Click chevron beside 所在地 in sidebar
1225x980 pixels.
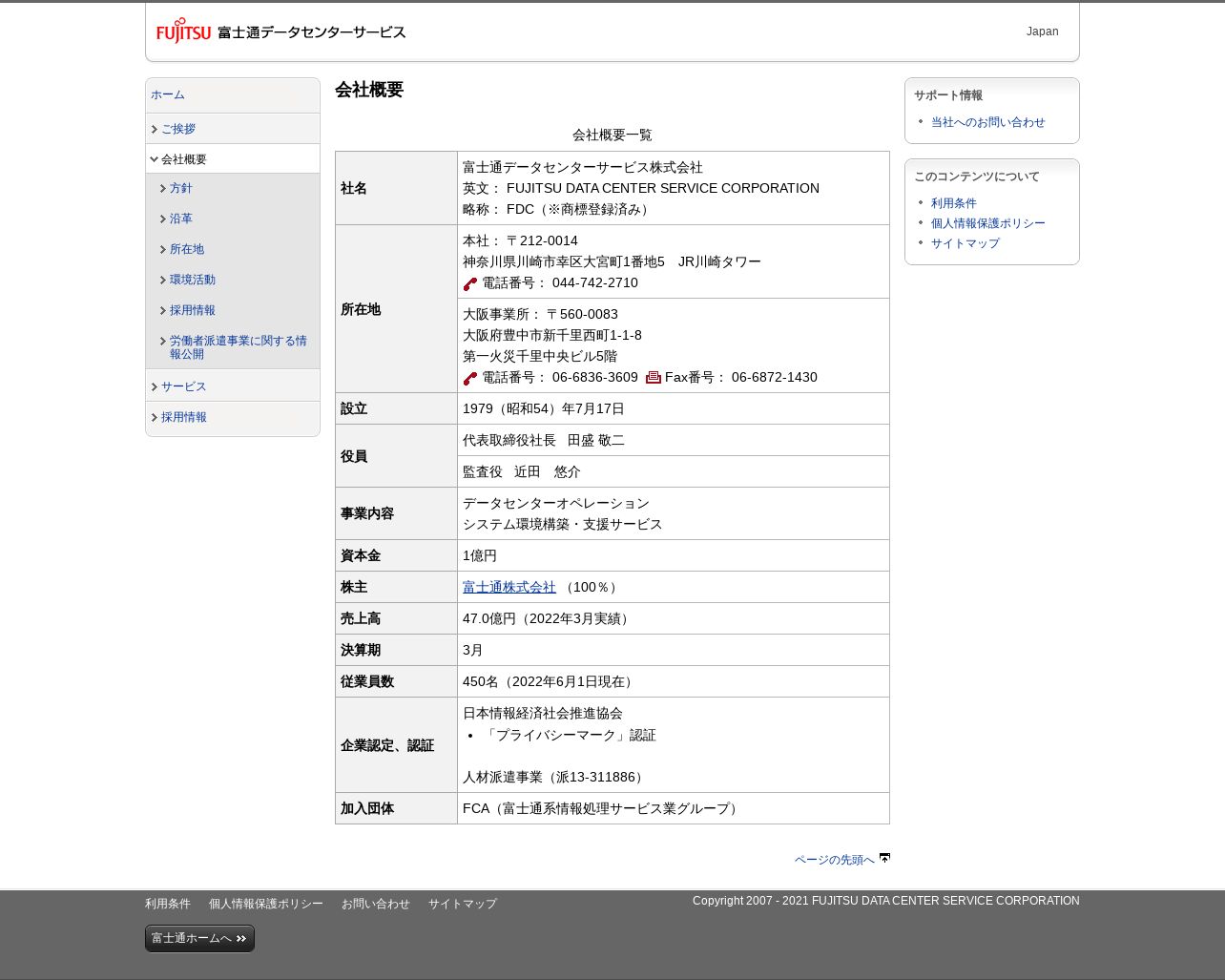tap(163, 250)
